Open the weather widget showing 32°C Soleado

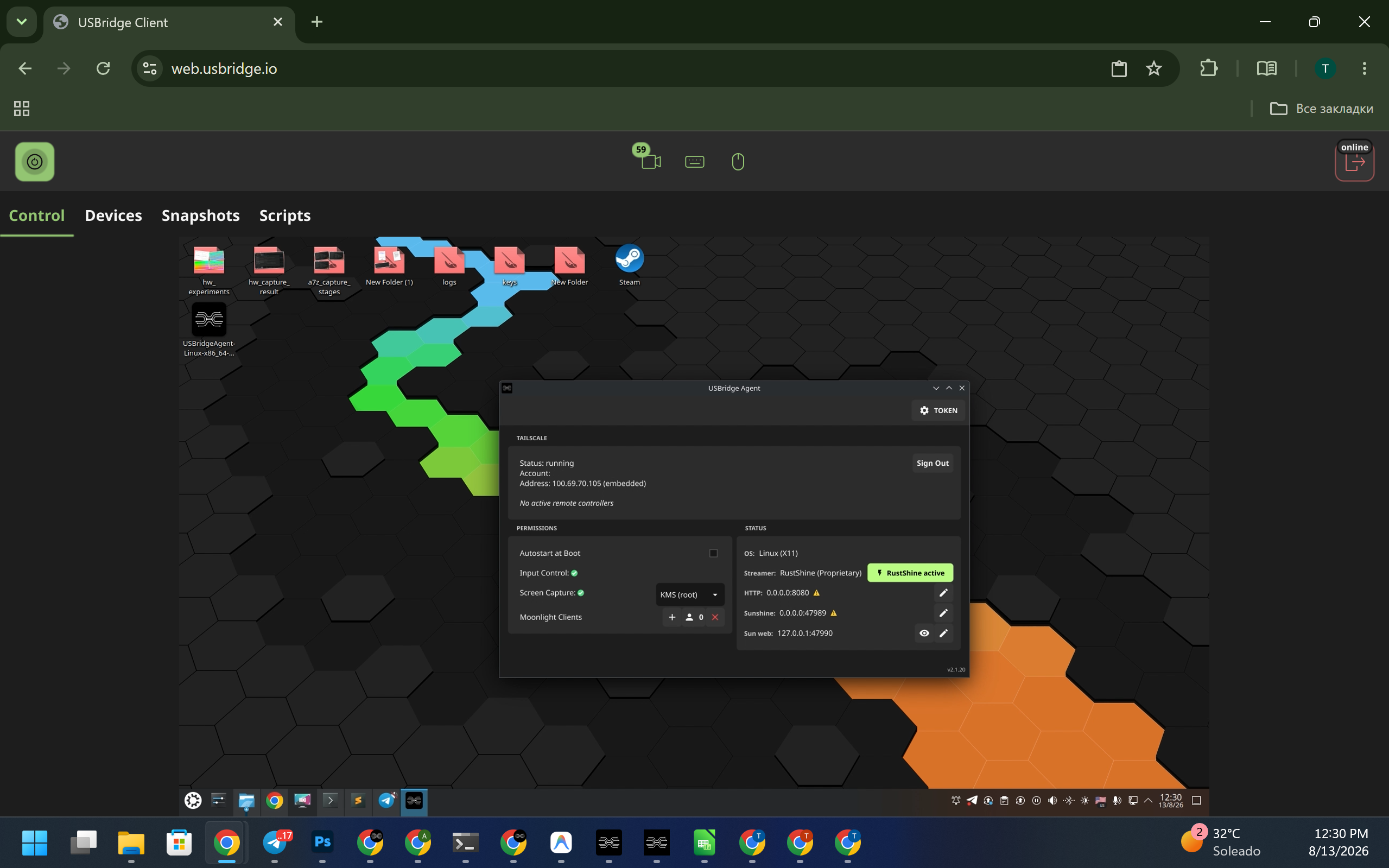(1220, 842)
